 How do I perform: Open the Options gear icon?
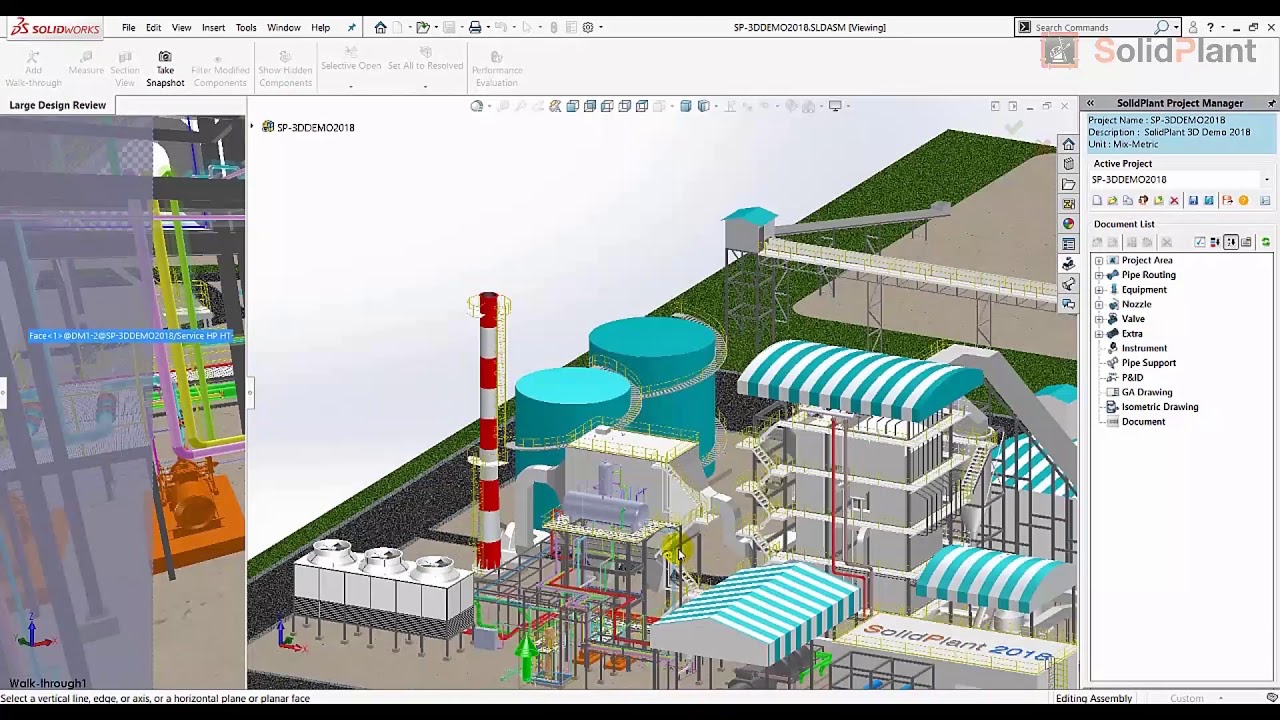[588, 27]
